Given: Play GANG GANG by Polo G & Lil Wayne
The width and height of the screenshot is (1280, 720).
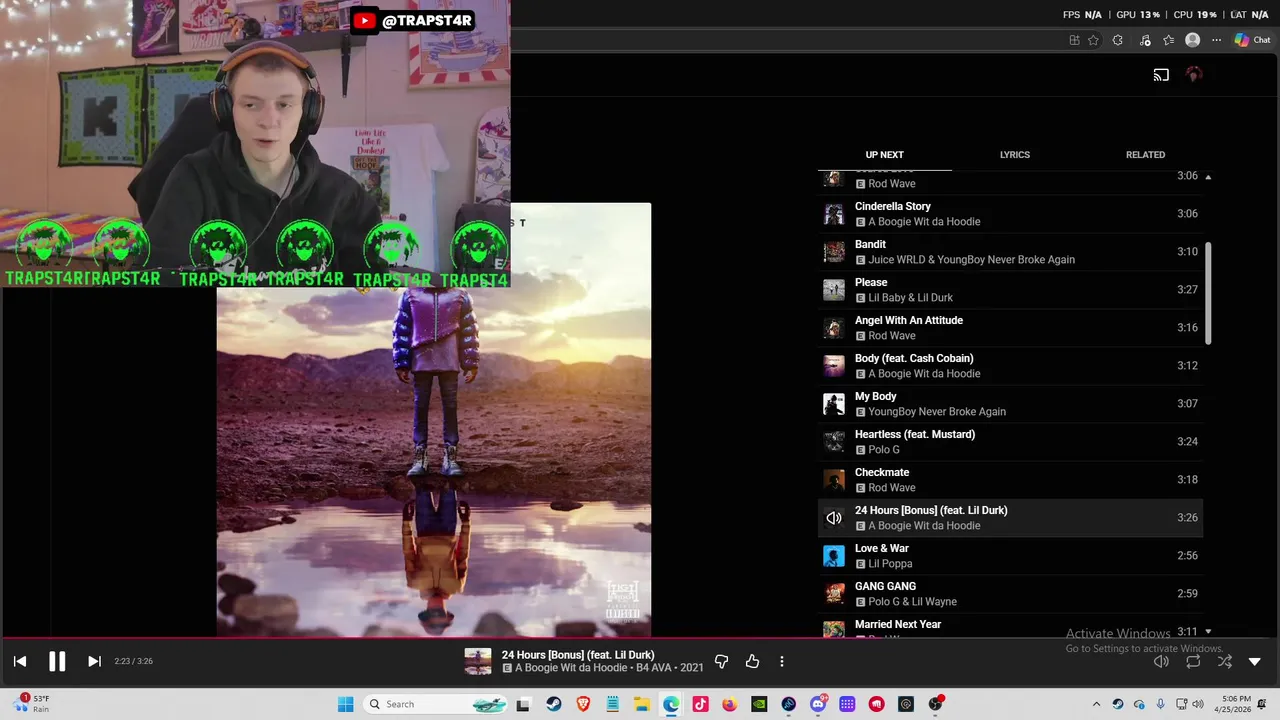Looking at the screenshot, I should [1010, 594].
